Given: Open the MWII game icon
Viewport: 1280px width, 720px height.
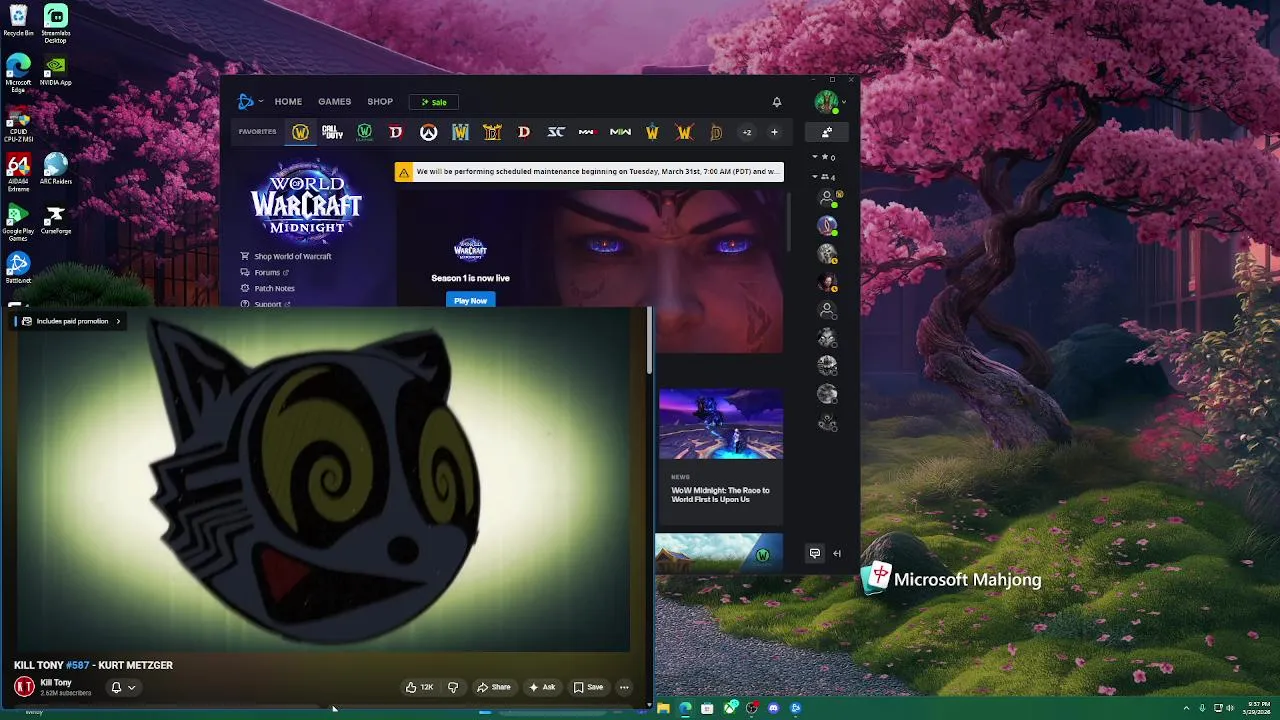Looking at the screenshot, I should coord(620,132).
